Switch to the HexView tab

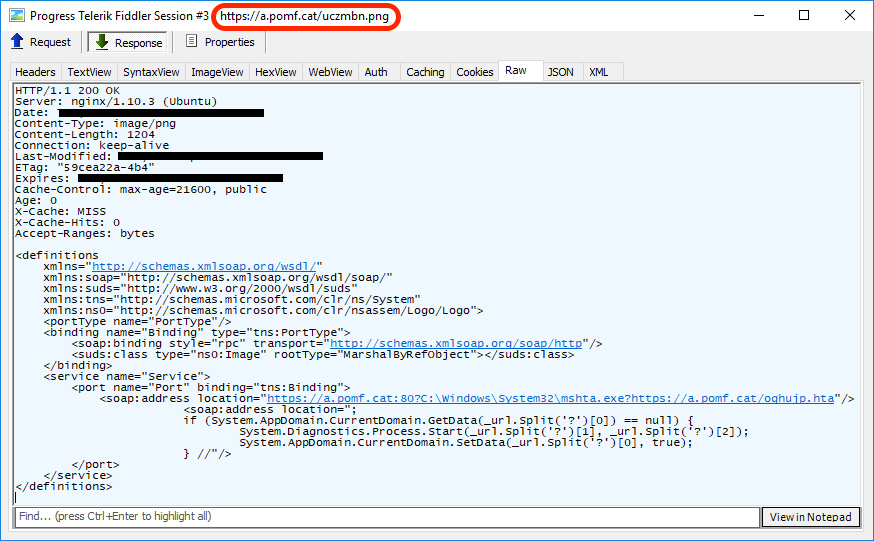[x=275, y=72]
